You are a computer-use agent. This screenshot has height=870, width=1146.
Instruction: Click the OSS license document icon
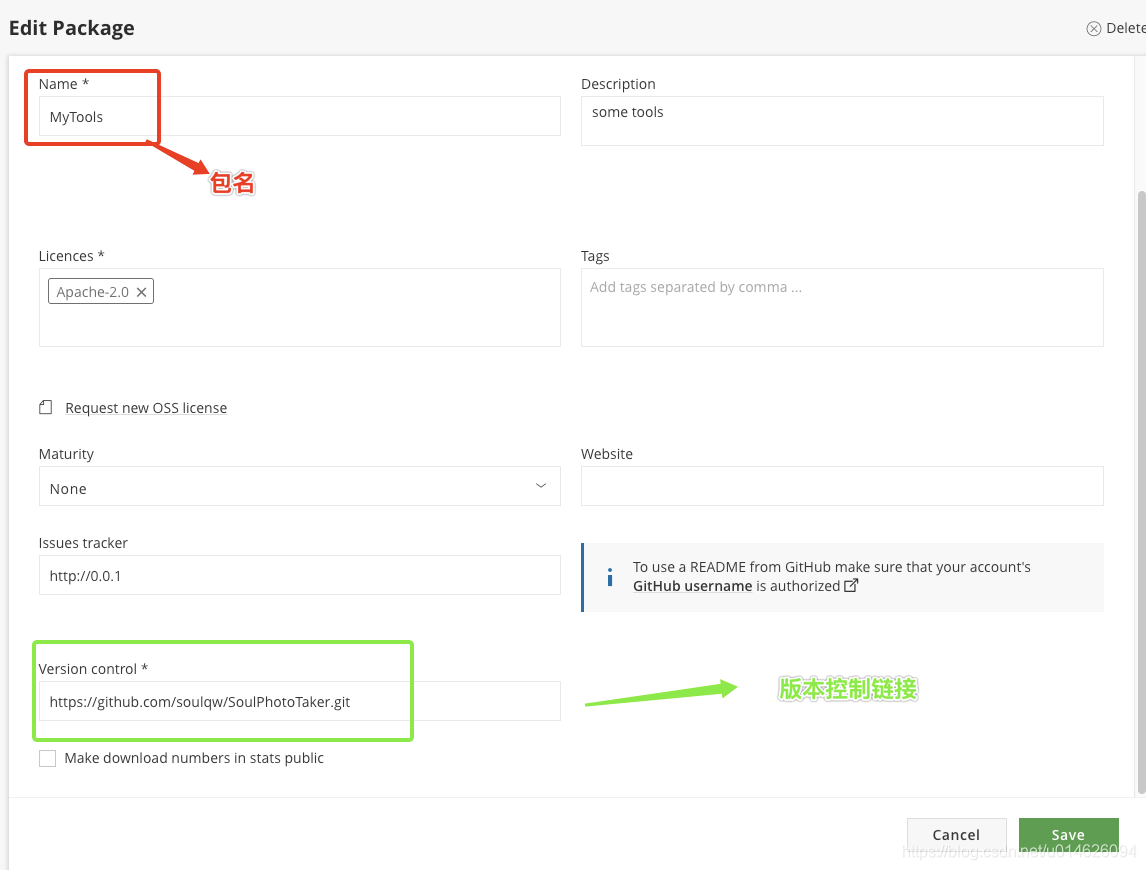45,407
